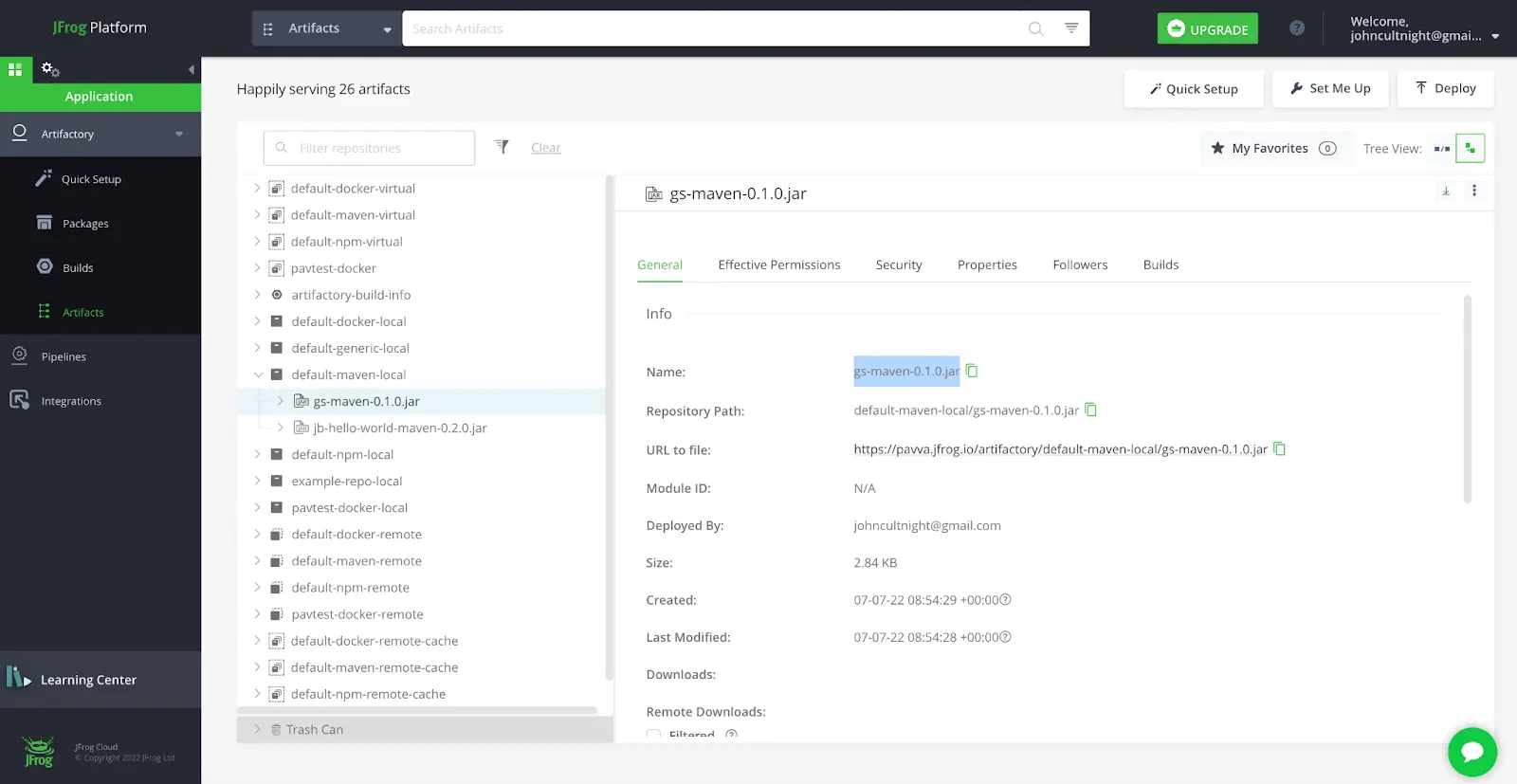The width and height of the screenshot is (1517, 784).
Task: Download the artifact via download icon
Action: point(1446,191)
